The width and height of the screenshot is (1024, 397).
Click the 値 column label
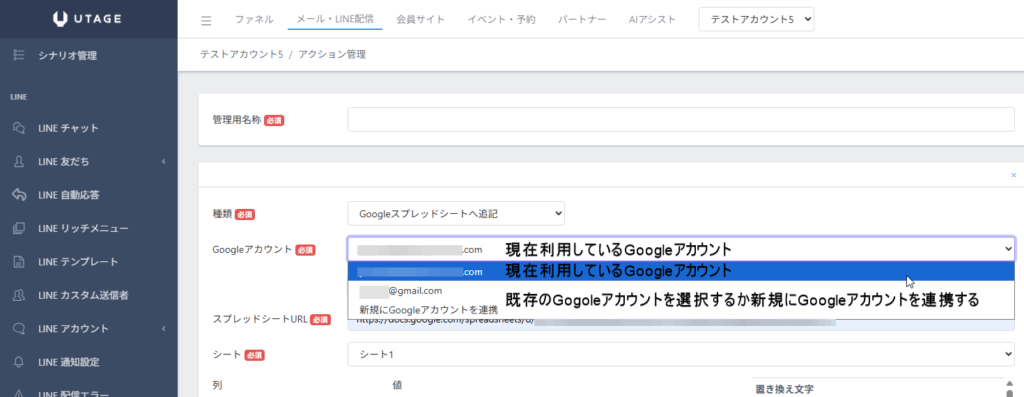[x=397, y=385]
